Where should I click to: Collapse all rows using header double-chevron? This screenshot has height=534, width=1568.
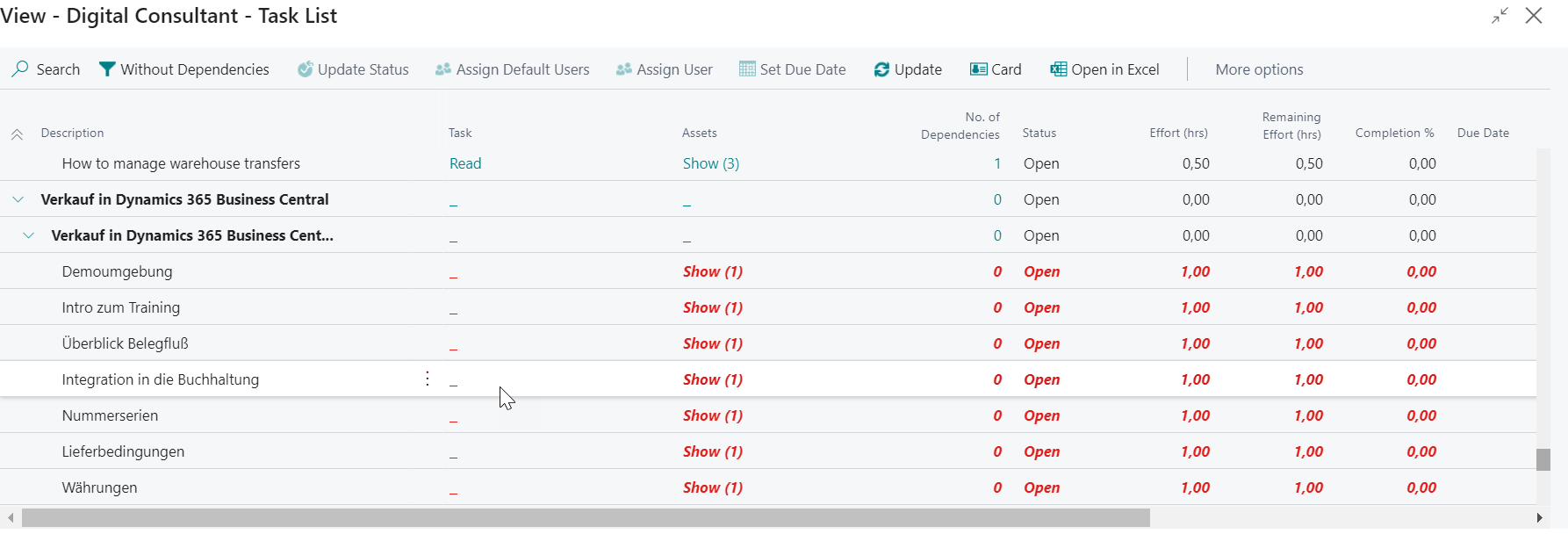pos(17,134)
